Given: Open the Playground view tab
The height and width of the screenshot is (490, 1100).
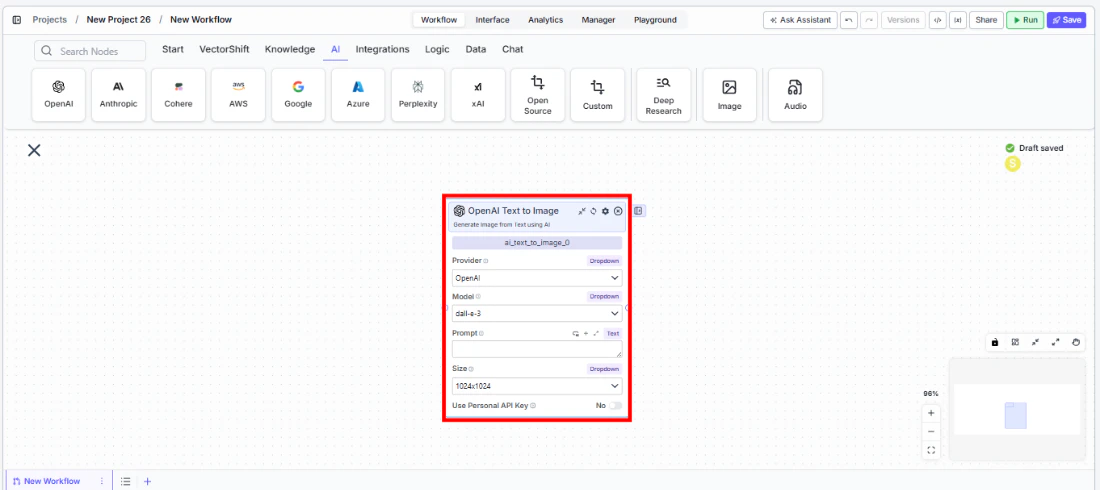Looking at the screenshot, I should coord(655,20).
